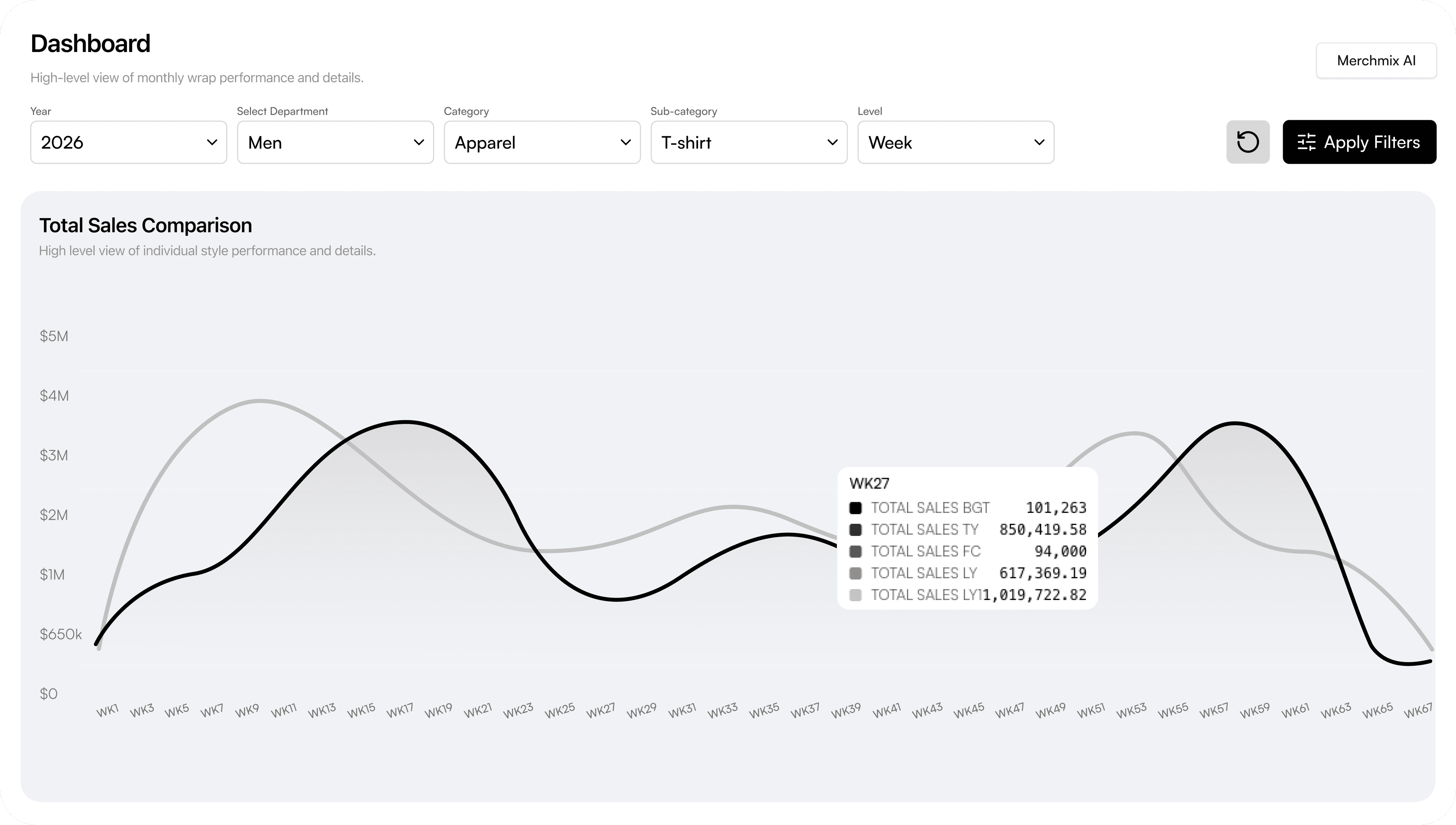Click the TOTAL SALES TY legend swatch
Image resolution: width=1456 pixels, height=825 pixels.
tap(855, 530)
